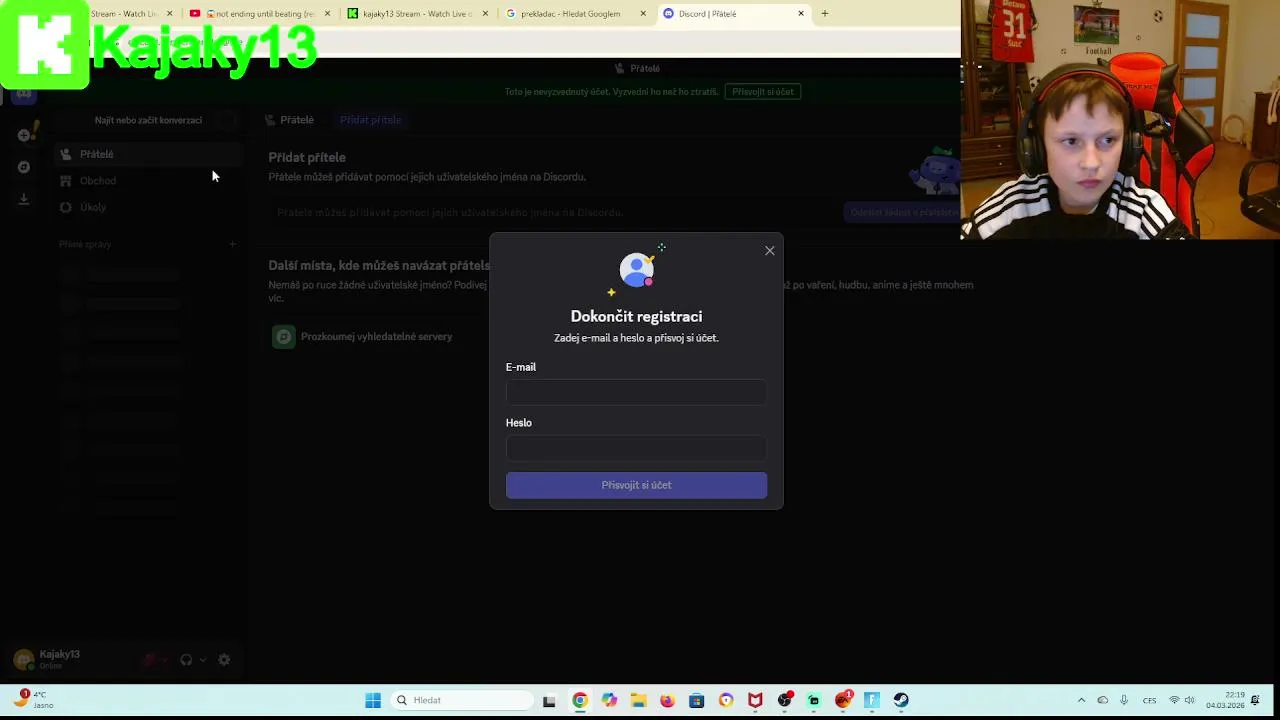This screenshot has height=720, width=1280.
Task: Show hidden system tray icons
Action: click(1081, 700)
